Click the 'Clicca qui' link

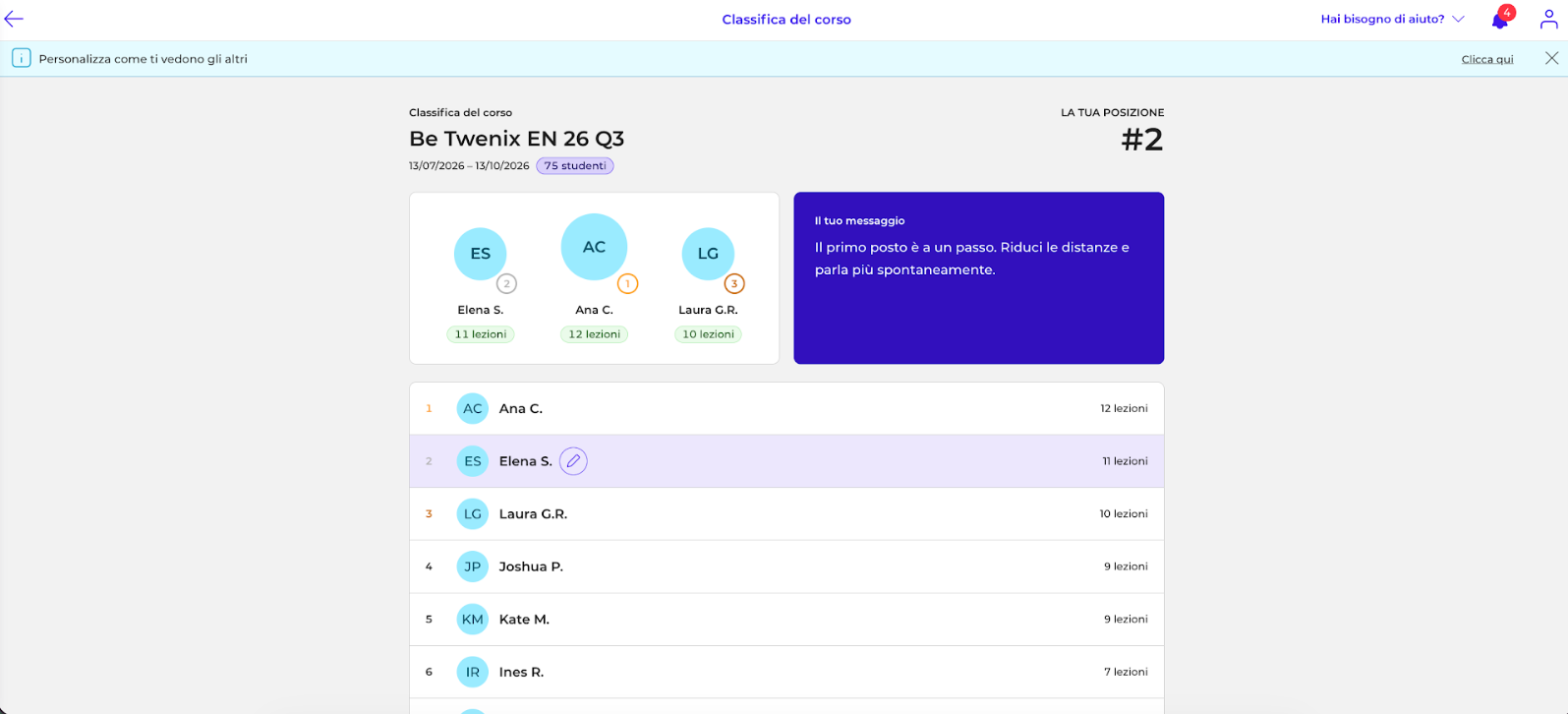pyautogui.click(x=1487, y=59)
